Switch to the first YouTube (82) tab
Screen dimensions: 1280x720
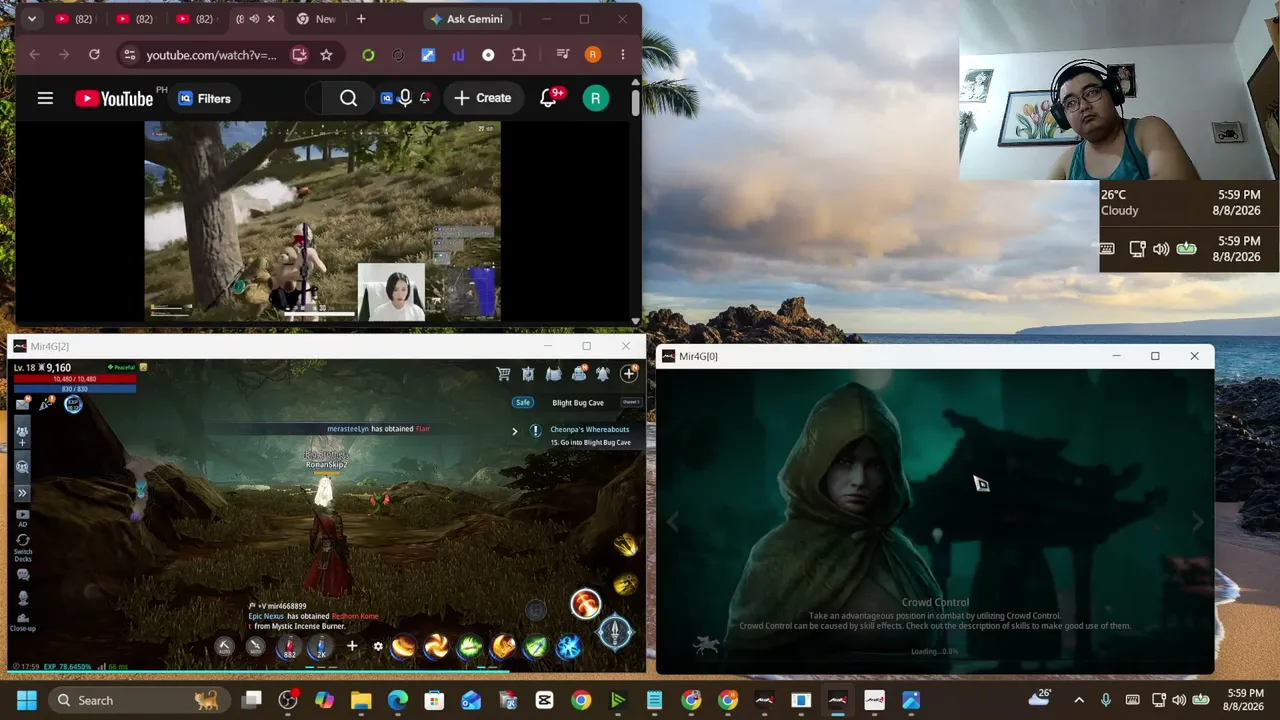pos(76,19)
